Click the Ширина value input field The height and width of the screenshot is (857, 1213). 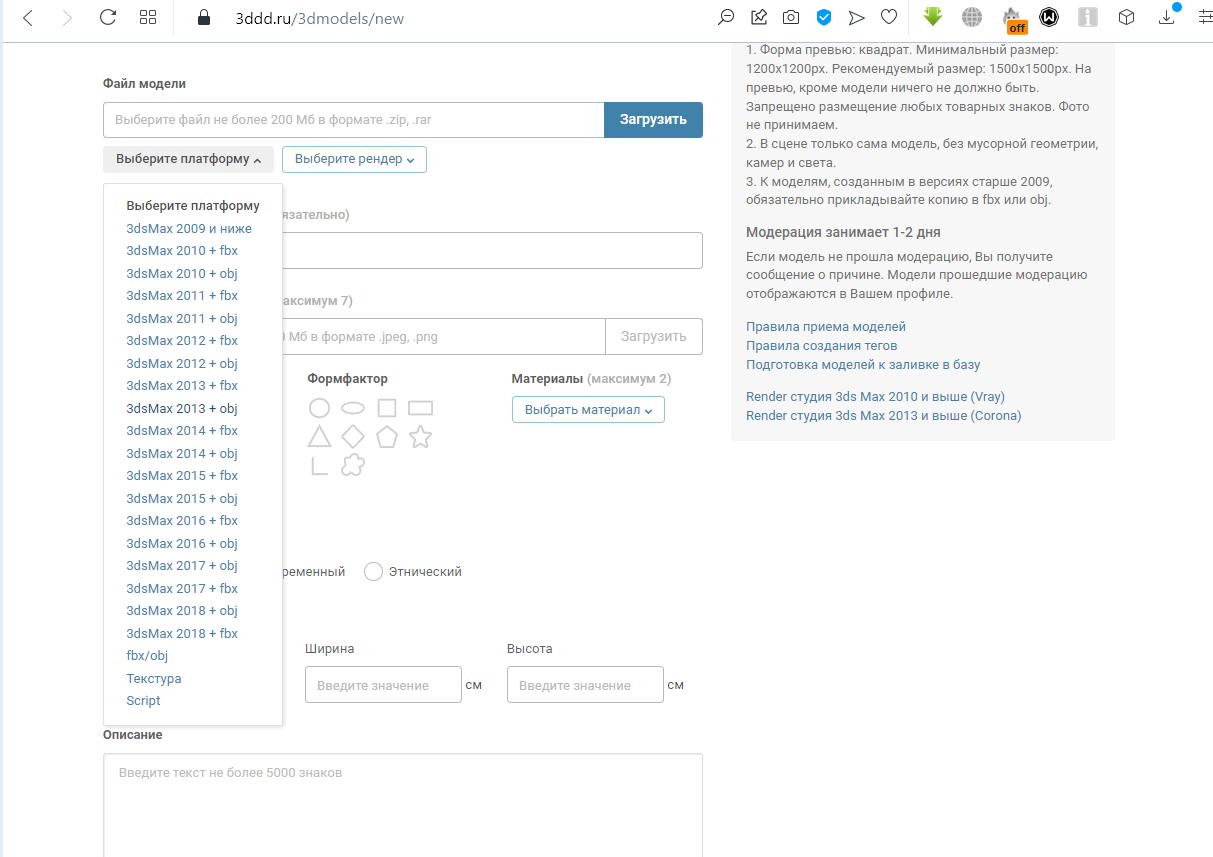click(383, 685)
